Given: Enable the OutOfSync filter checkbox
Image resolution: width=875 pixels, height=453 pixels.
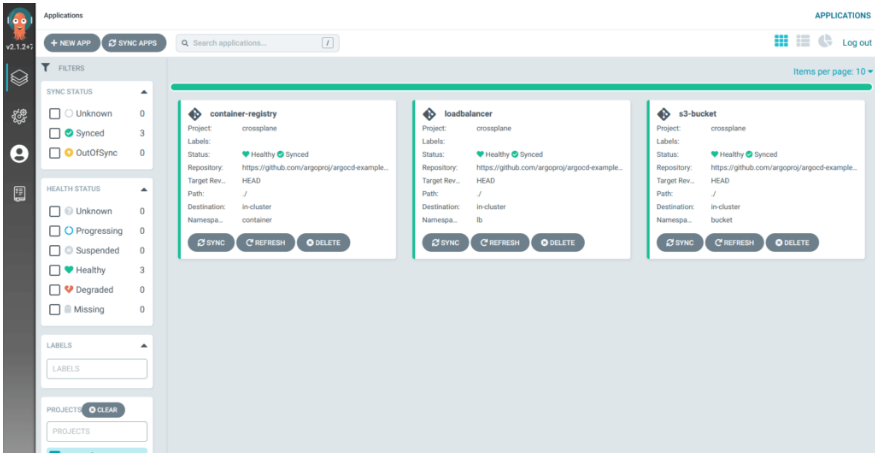Looking at the screenshot, I should click(56, 153).
